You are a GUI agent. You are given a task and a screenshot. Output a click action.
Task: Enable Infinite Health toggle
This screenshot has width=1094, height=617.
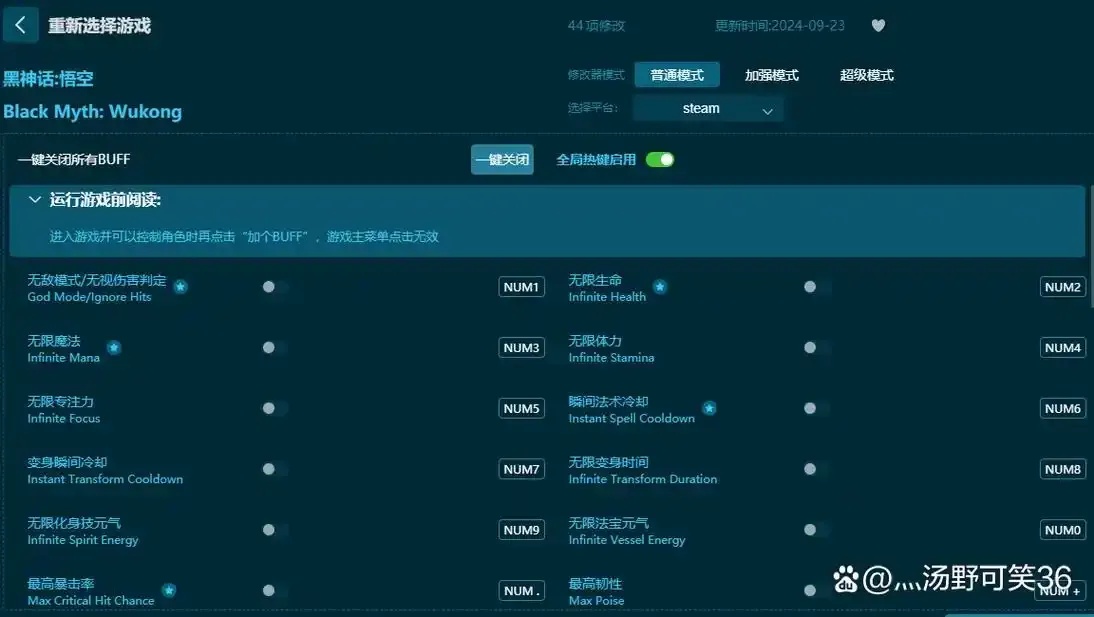(816, 287)
